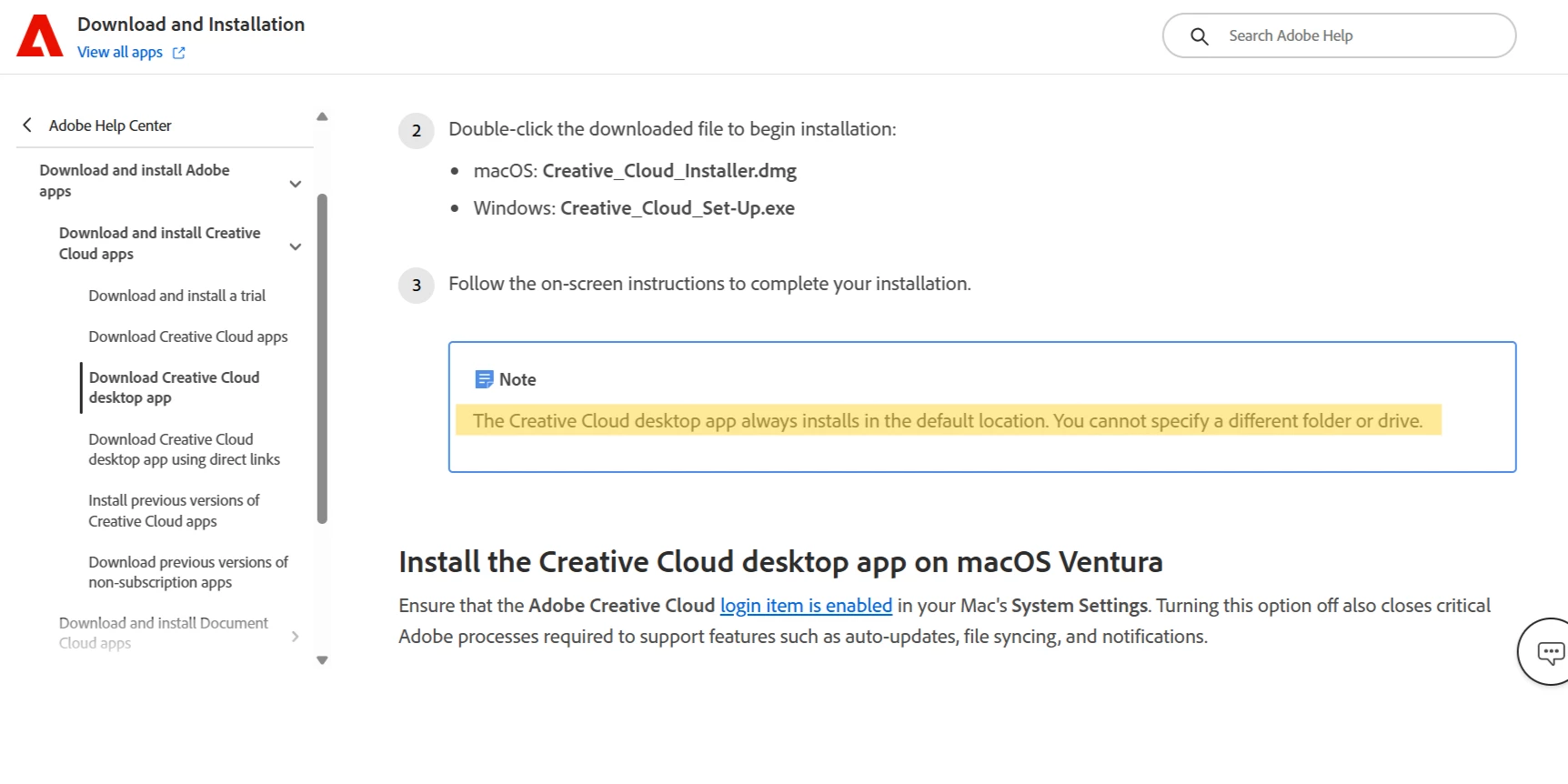Select Download Creative Cloud apps item
This screenshot has height=784, width=1568.
(188, 337)
